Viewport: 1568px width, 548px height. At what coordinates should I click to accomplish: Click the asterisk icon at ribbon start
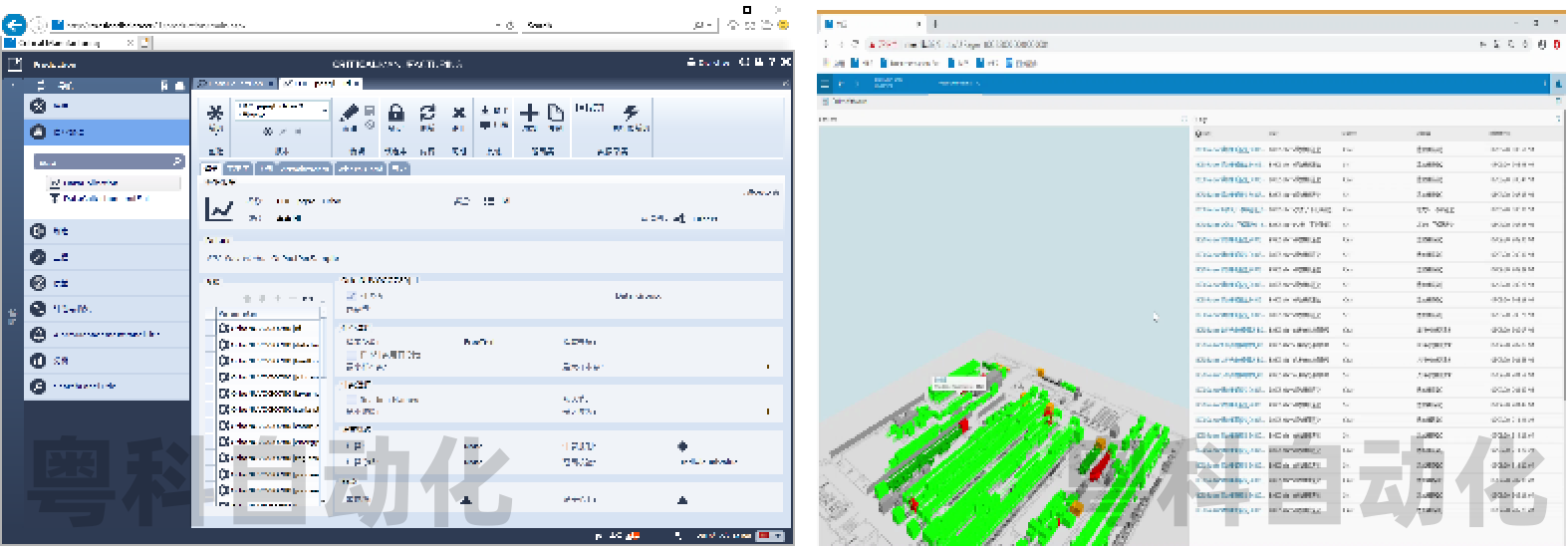click(x=215, y=113)
